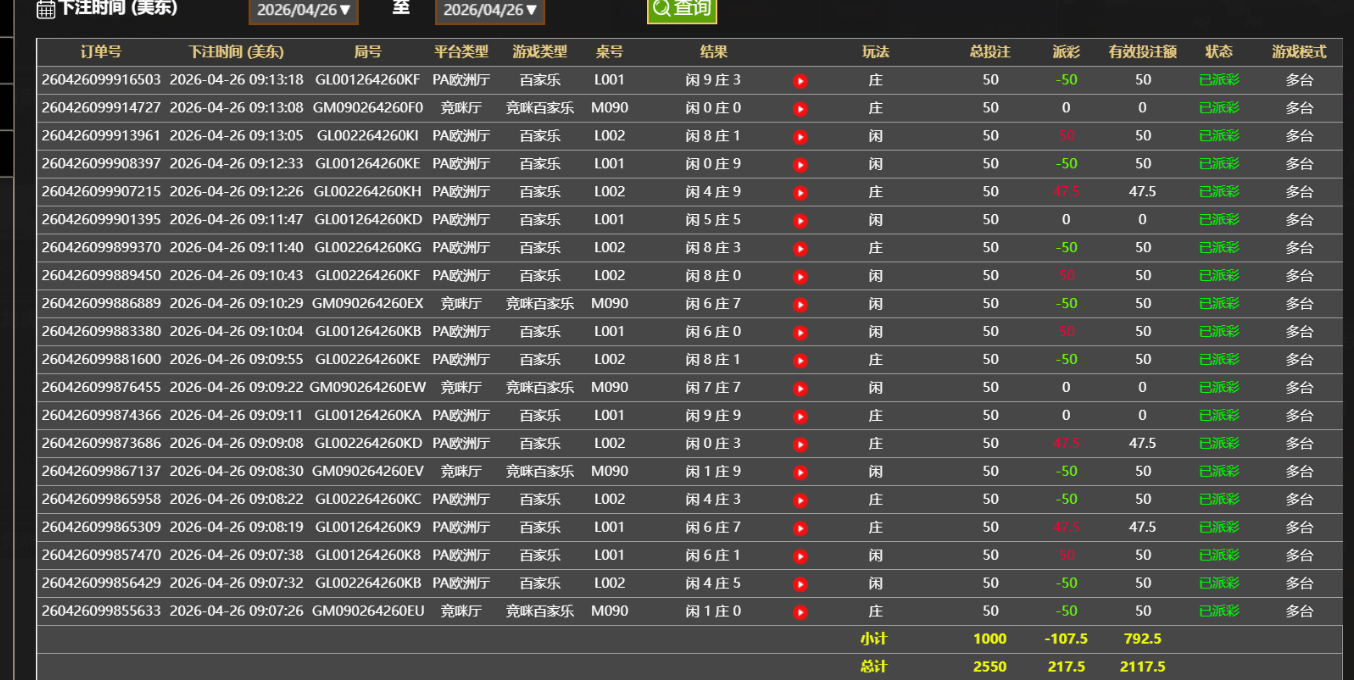This screenshot has width=1354, height=680.
Task: Click the calendar icon beside 下注时间 (美东)
Action: coord(46,9)
